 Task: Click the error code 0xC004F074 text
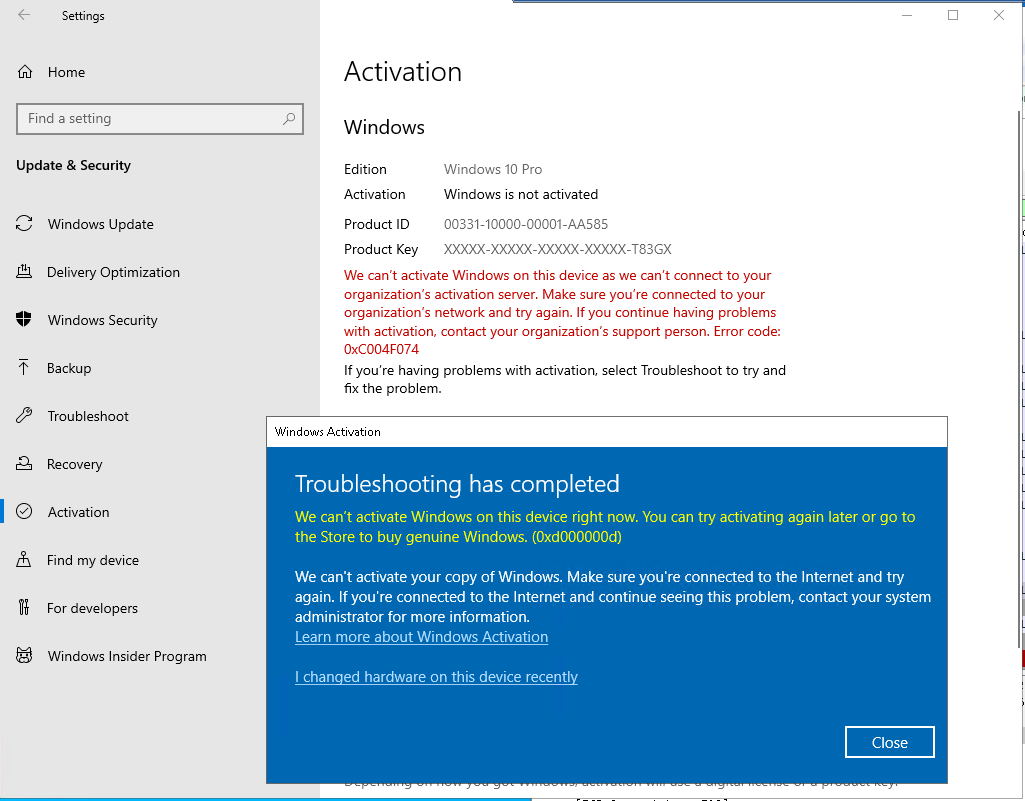point(381,349)
